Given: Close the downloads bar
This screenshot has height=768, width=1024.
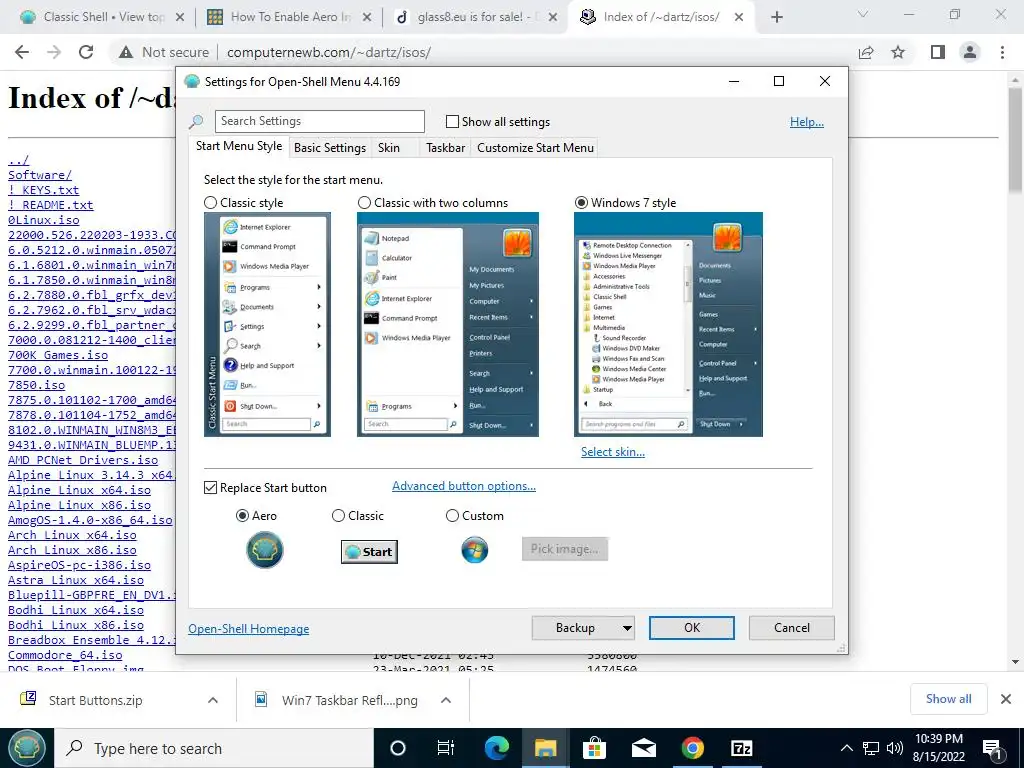Looking at the screenshot, I should (x=1006, y=699).
